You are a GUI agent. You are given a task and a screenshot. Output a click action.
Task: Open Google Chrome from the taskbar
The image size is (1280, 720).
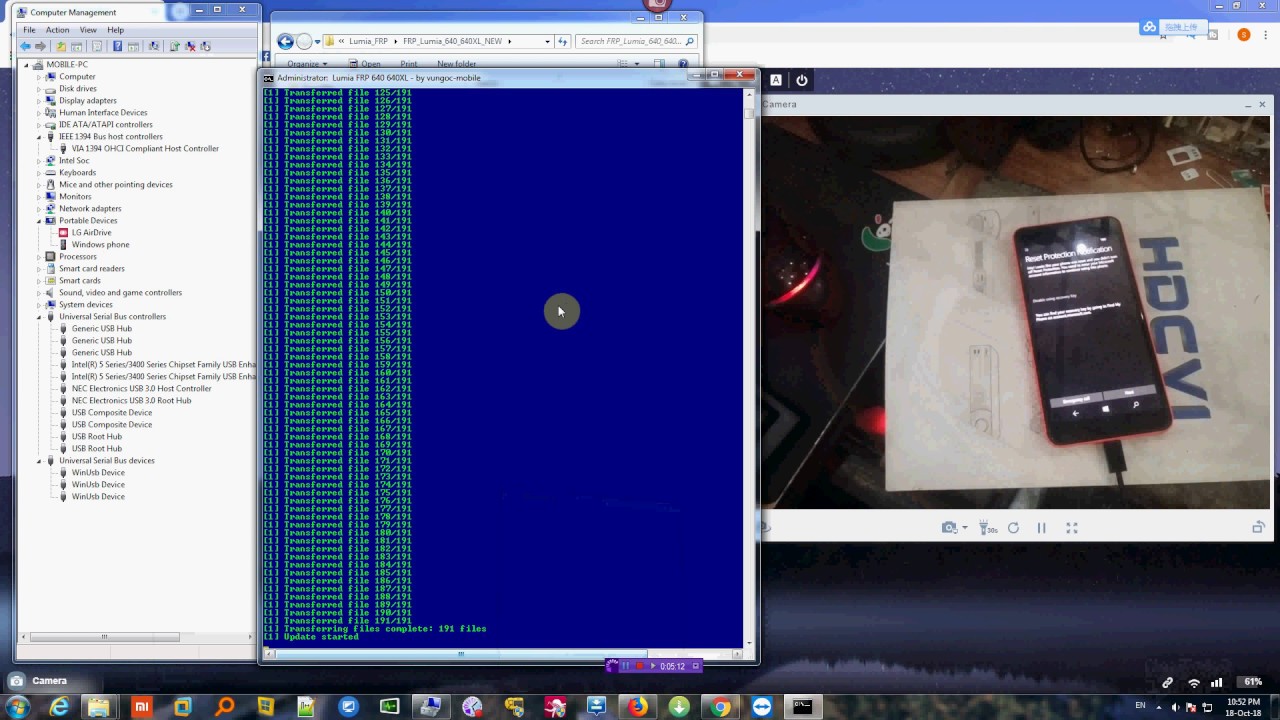[x=720, y=707]
